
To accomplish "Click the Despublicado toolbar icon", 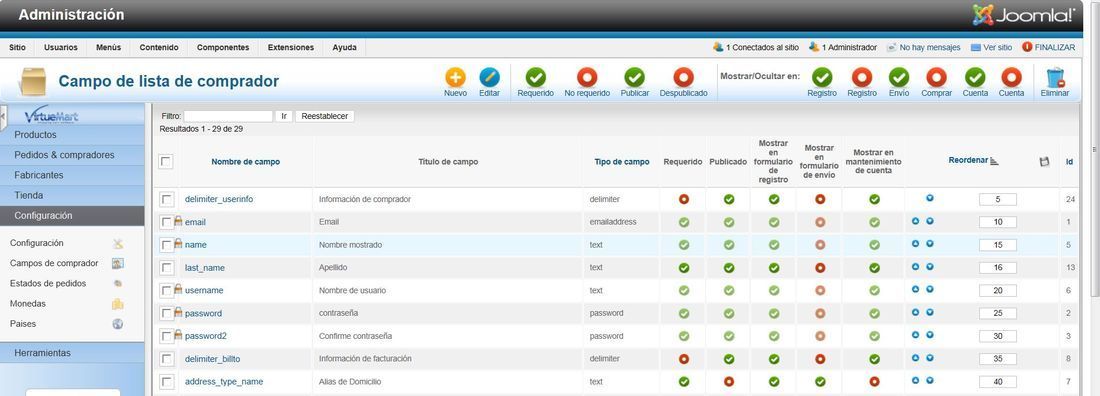I will point(683,77).
